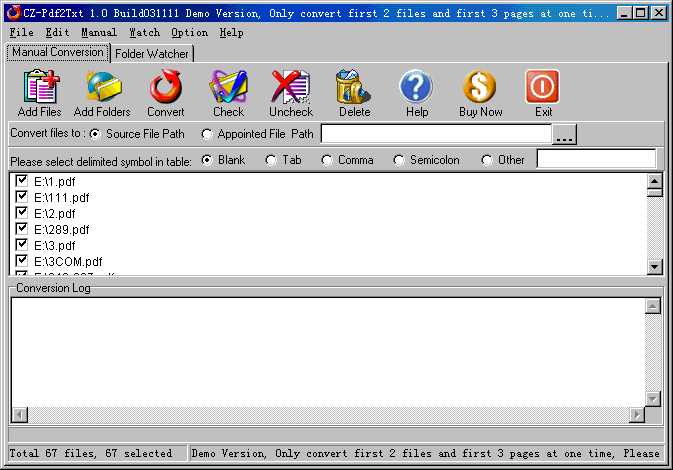Choose Other as delimiter symbol
673x470 pixels.
(487, 161)
